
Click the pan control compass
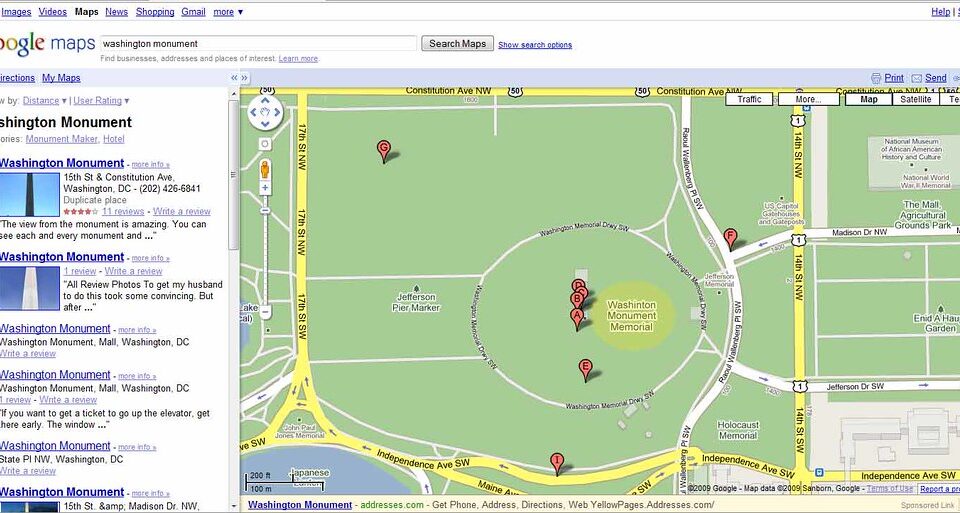click(x=265, y=113)
